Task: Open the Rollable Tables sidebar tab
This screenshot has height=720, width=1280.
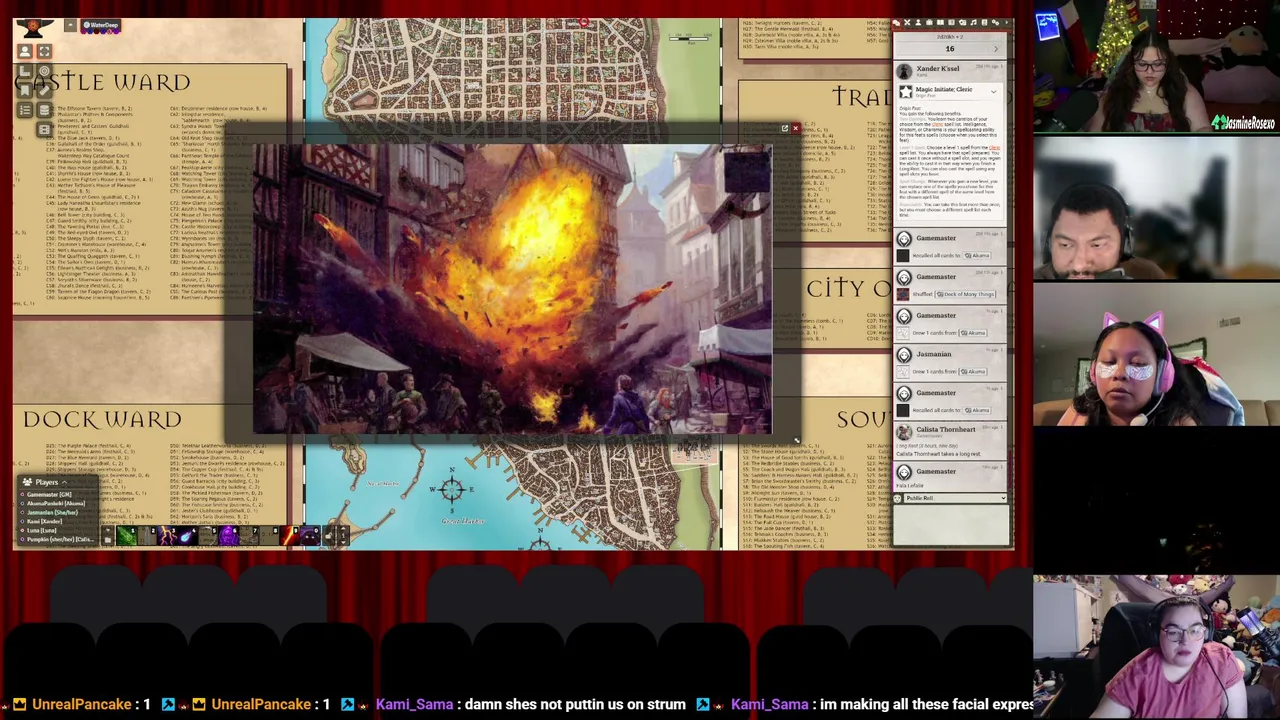Action: pos(951,23)
